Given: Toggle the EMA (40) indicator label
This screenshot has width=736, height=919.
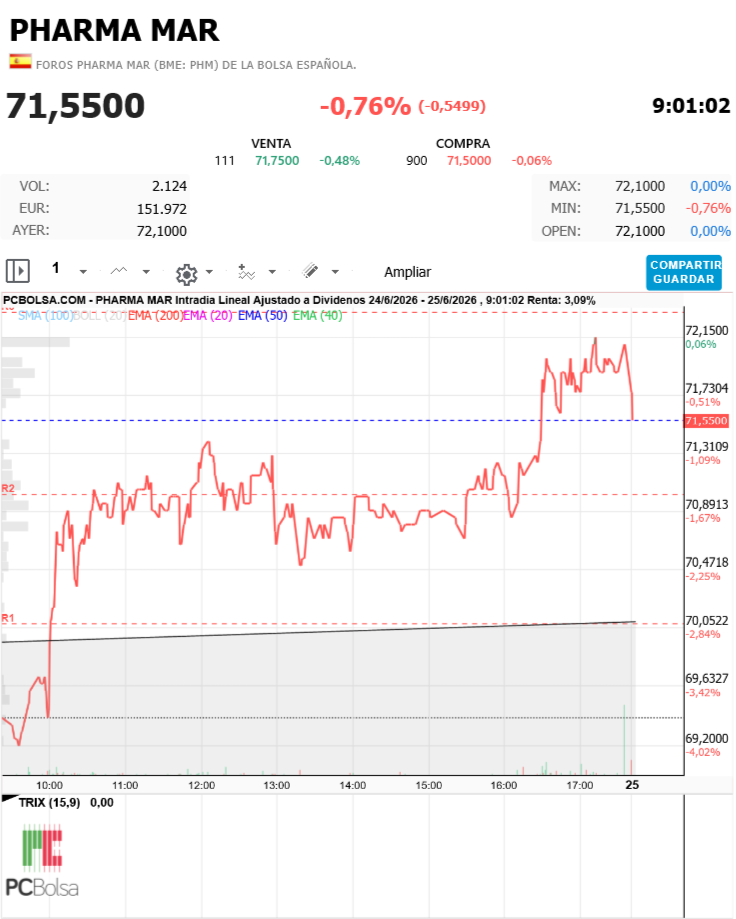Looking at the screenshot, I should tap(317, 315).
